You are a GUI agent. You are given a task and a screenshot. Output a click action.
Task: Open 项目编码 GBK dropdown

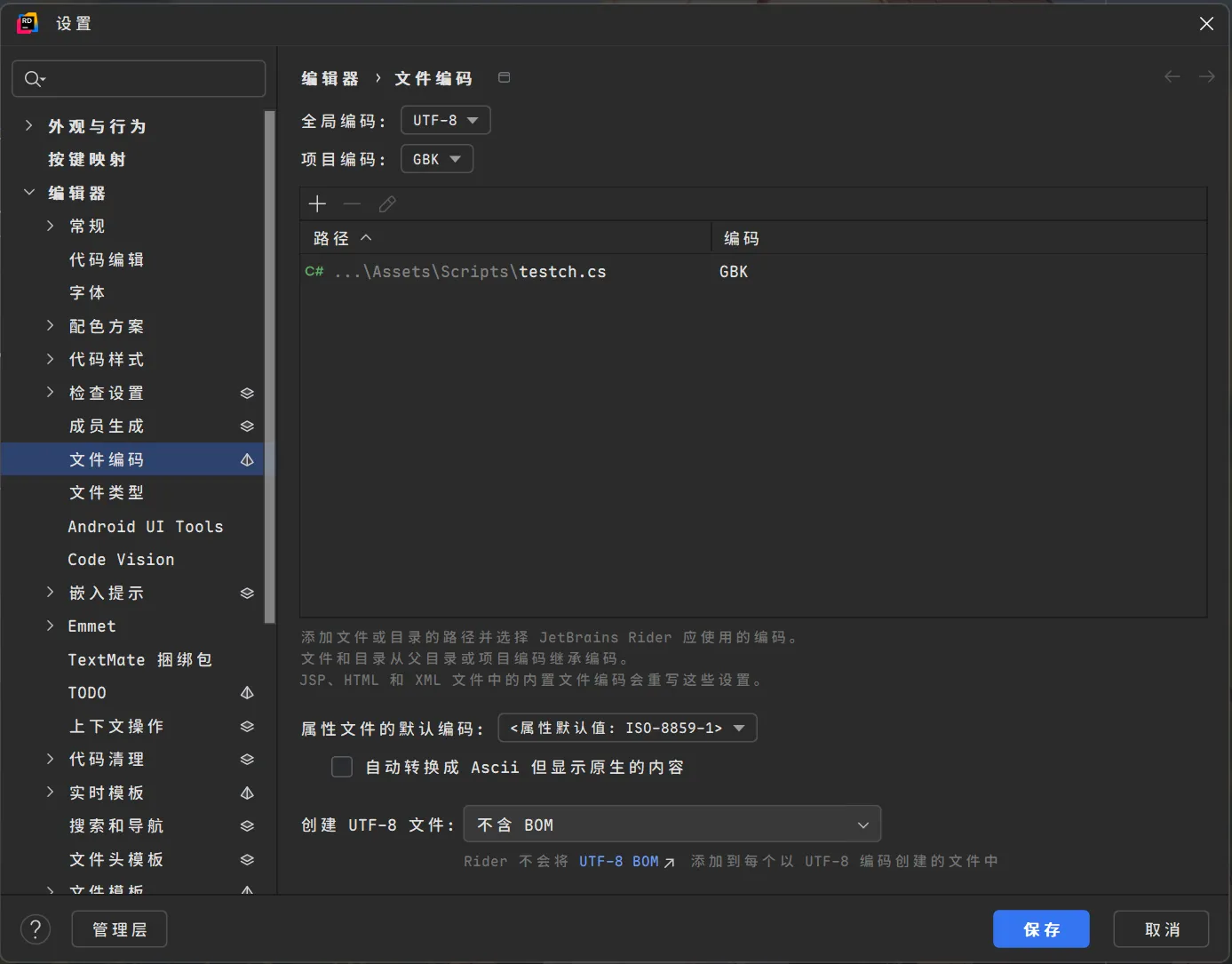436,158
